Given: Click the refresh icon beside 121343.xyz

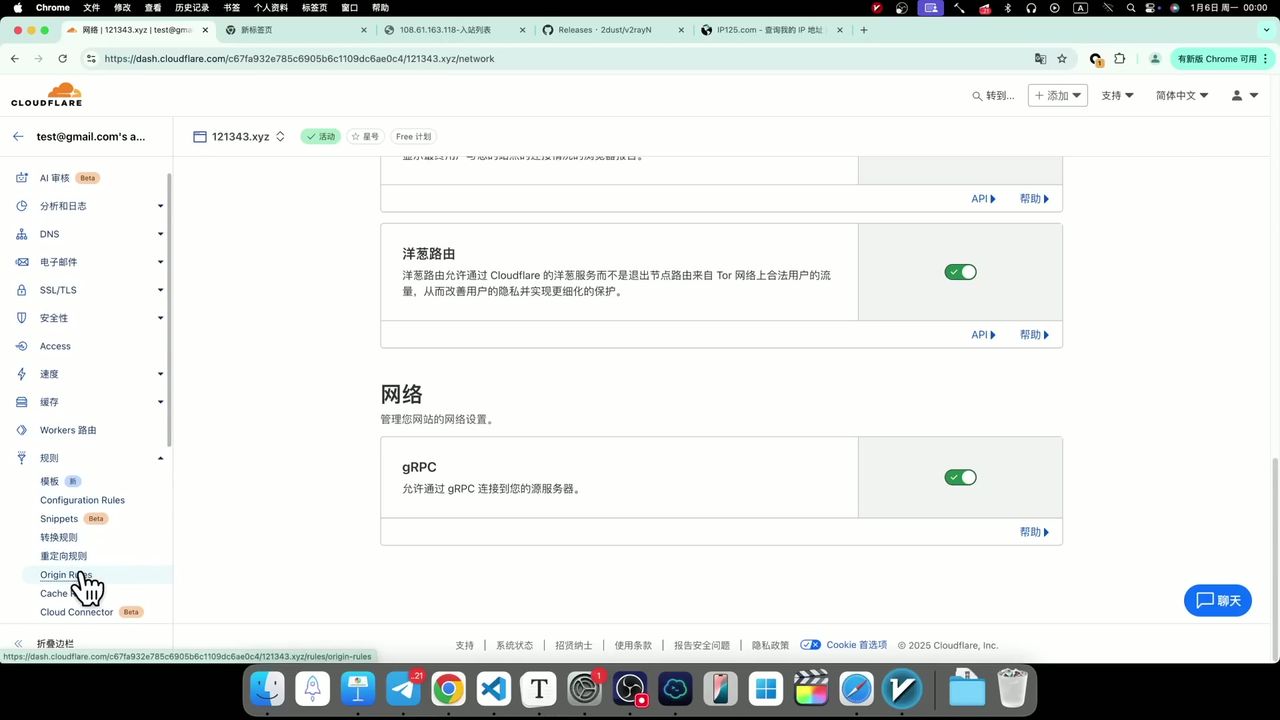Looking at the screenshot, I should pyautogui.click(x=280, y=136).
